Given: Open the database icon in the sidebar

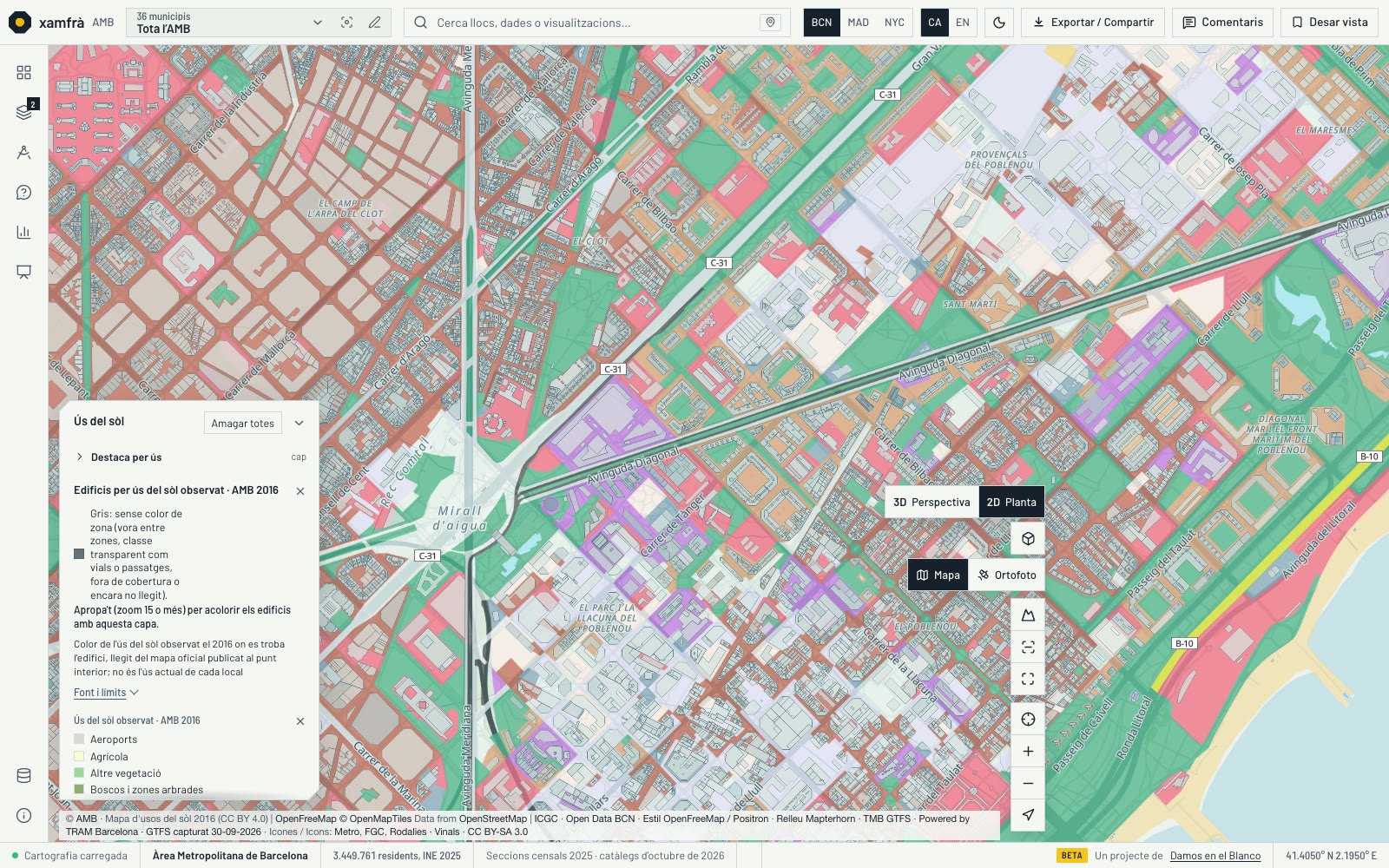Looking at the screenshot, I should pos(23,775).
